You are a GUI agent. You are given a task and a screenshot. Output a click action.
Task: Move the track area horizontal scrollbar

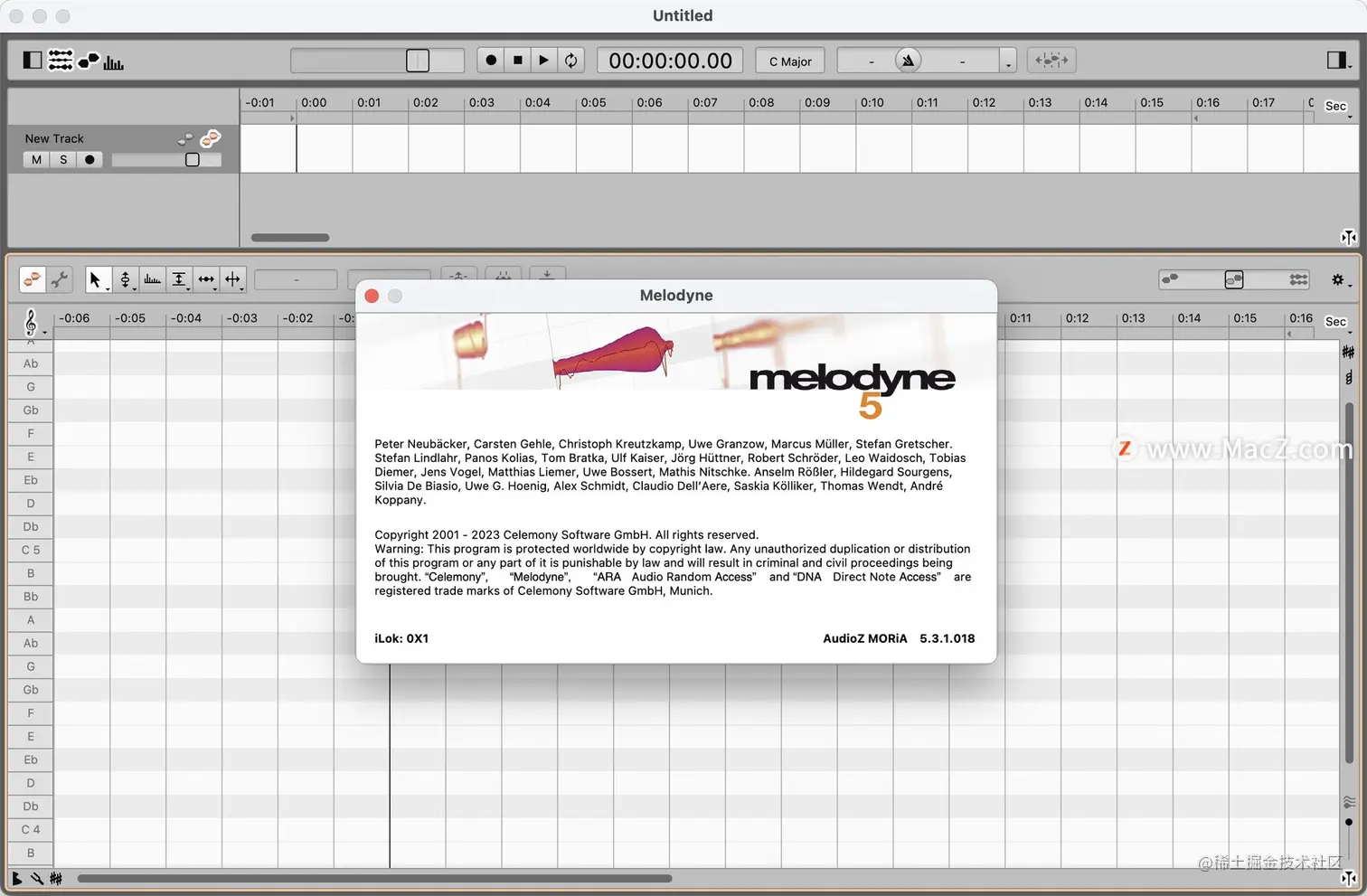(x=290, y=238)
